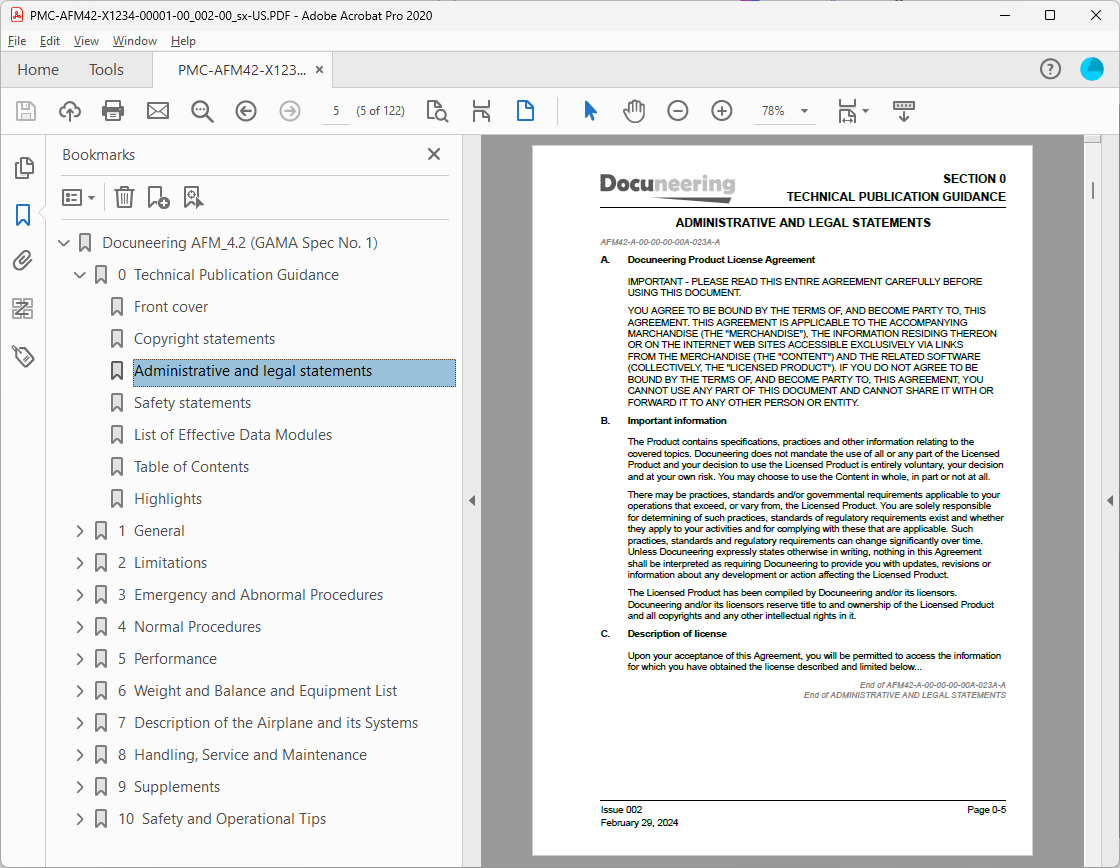This screenshot has height=868, width=1120.
Task: Open the View menu
Action: point(86,41)
